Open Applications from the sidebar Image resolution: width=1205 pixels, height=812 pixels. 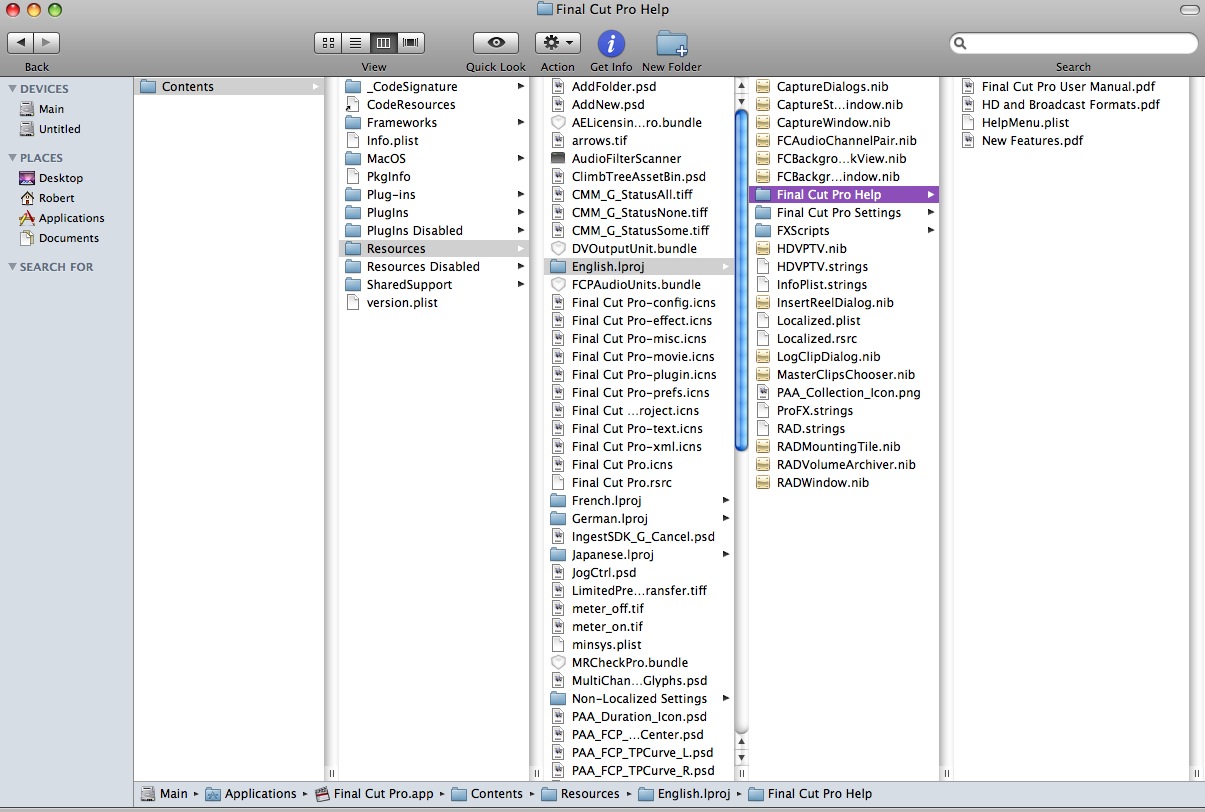point(62,218)
